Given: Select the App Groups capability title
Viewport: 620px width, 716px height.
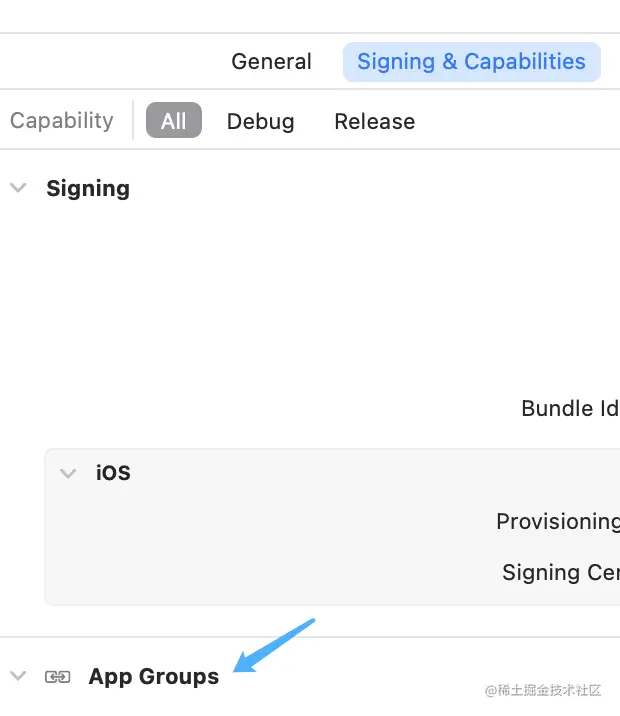Looking at the screenshot, I should point(153,677).
